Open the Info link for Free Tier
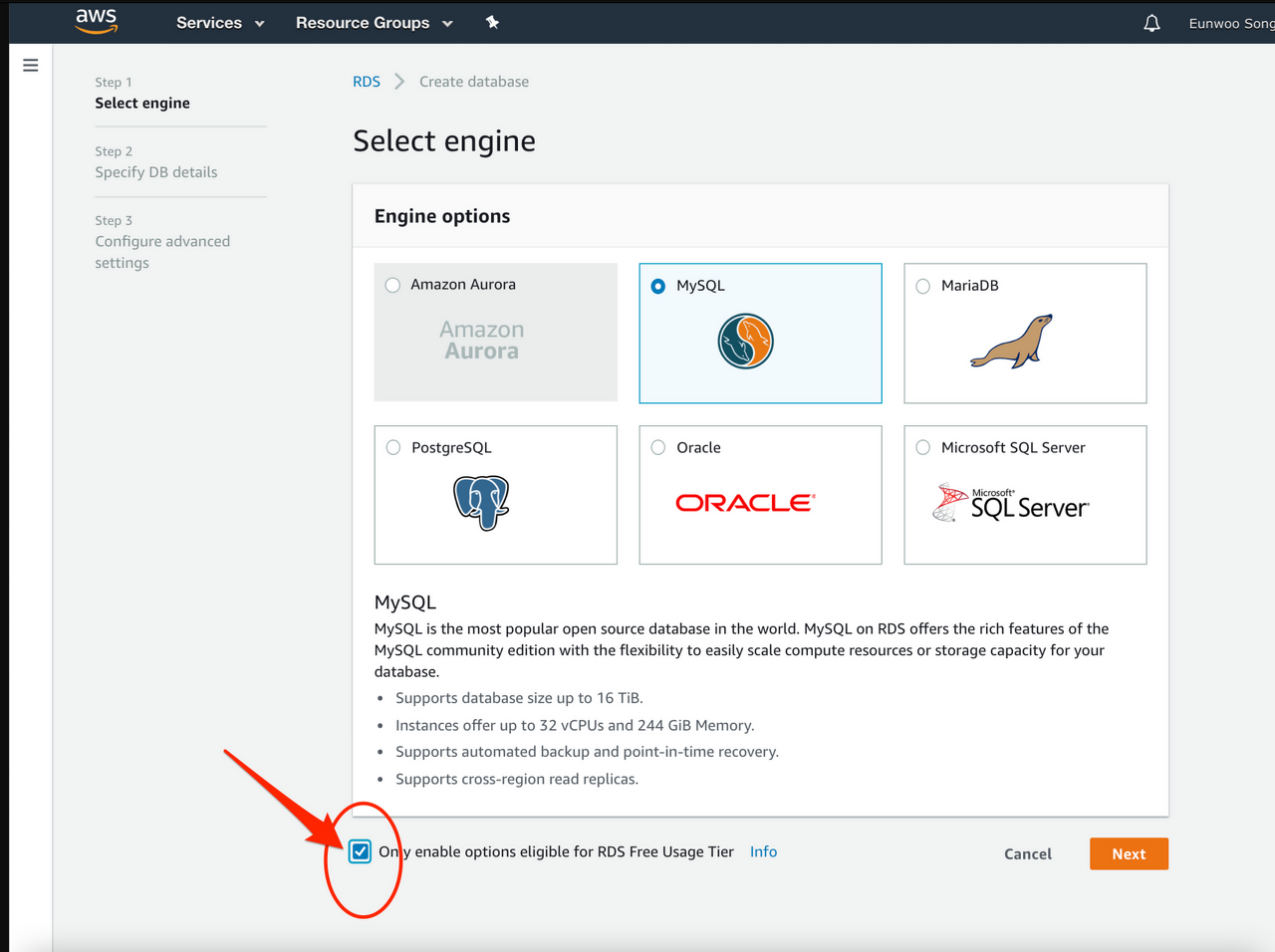 coord(764,851)
